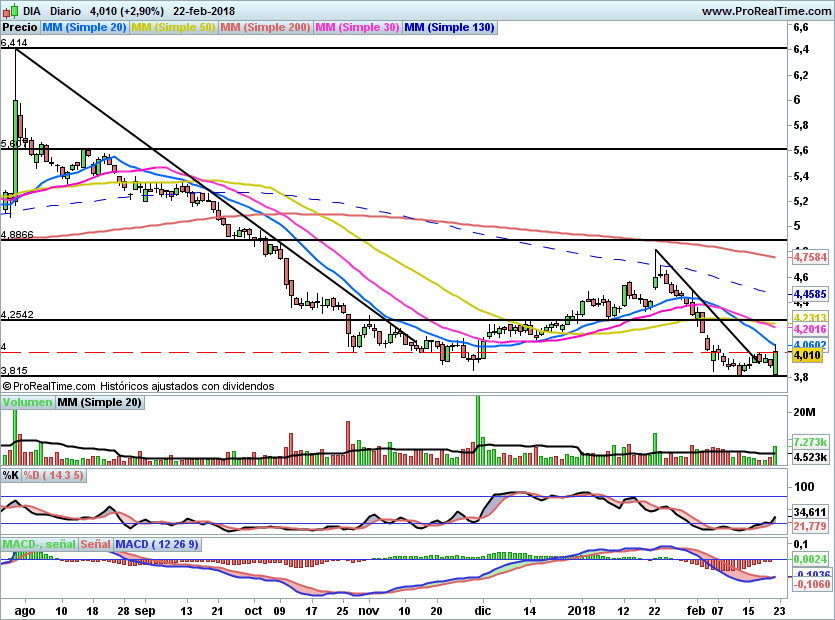Click the %K stochastic label
The image size is (835, 620).
coord(11,475)
